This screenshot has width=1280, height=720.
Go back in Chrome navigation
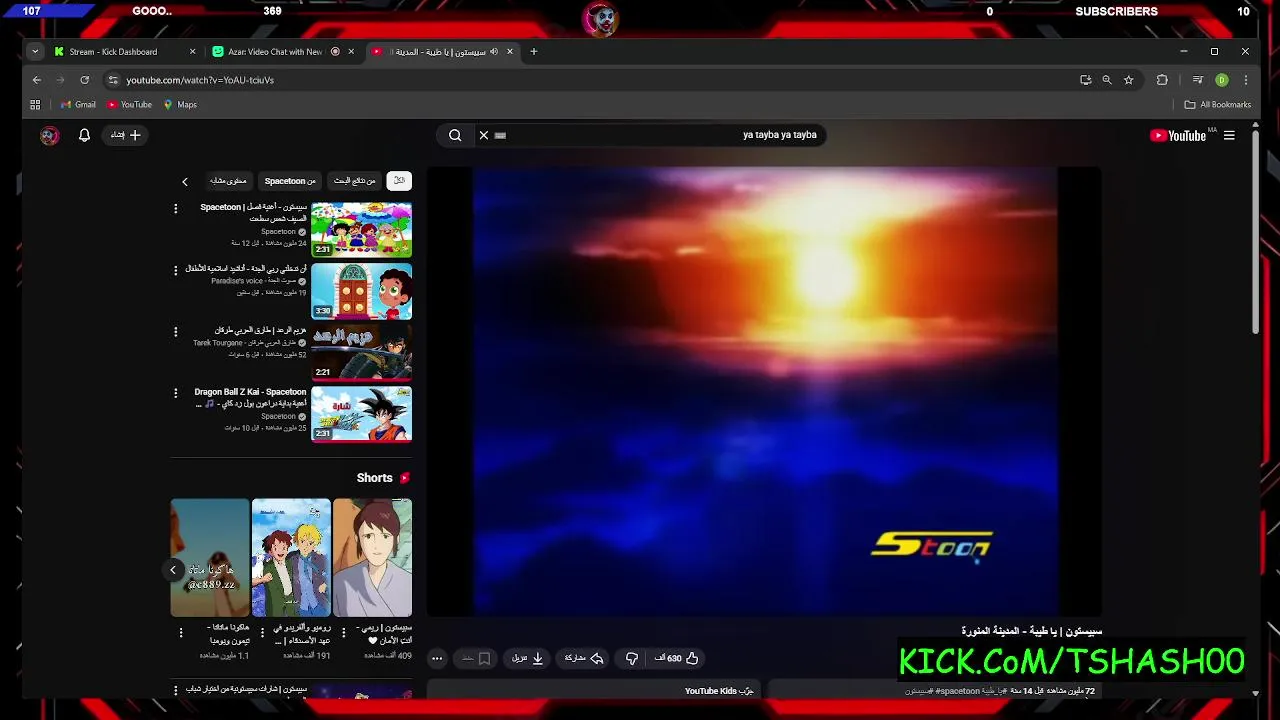click(x=37, y=80)
